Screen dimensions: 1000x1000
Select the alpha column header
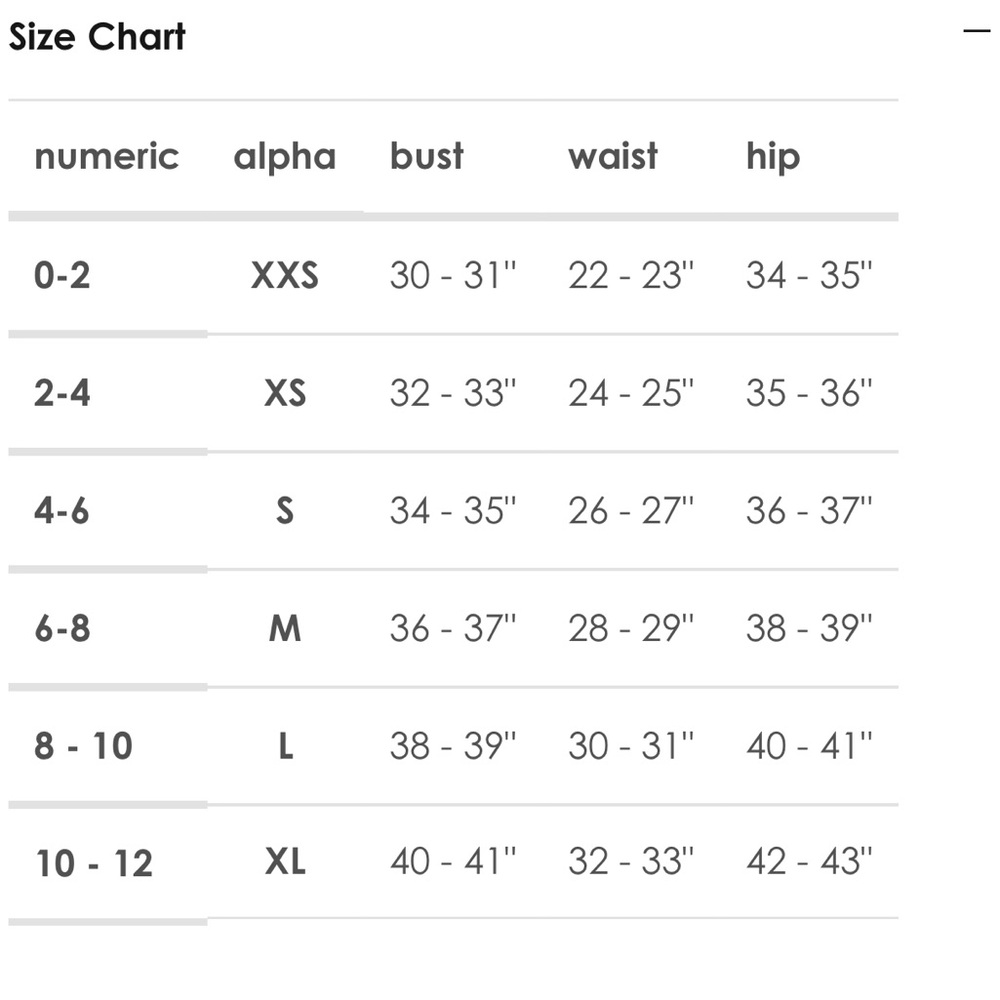[284, 158]
